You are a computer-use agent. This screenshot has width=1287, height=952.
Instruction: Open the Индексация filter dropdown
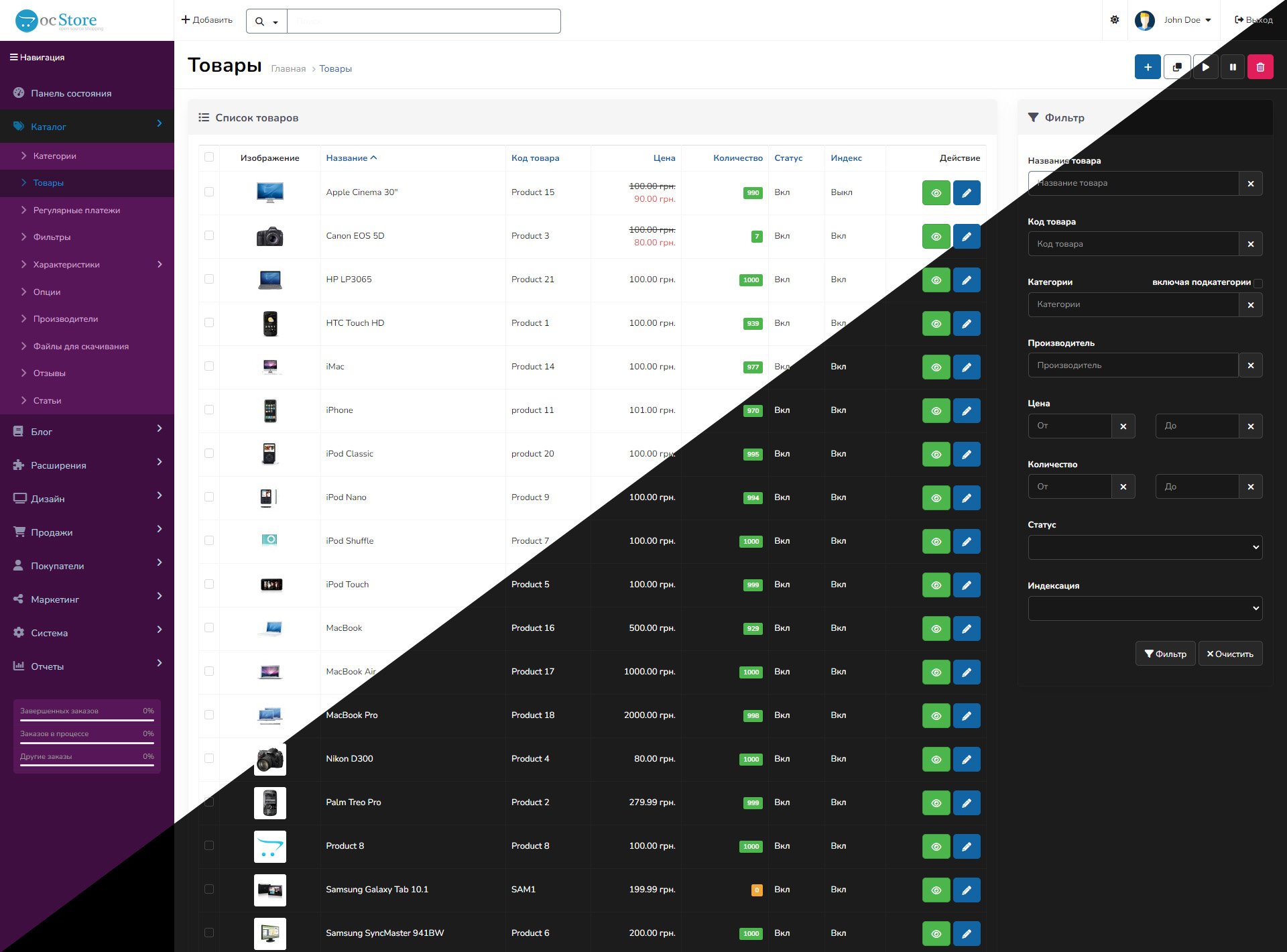click(x=1145, y=609)
